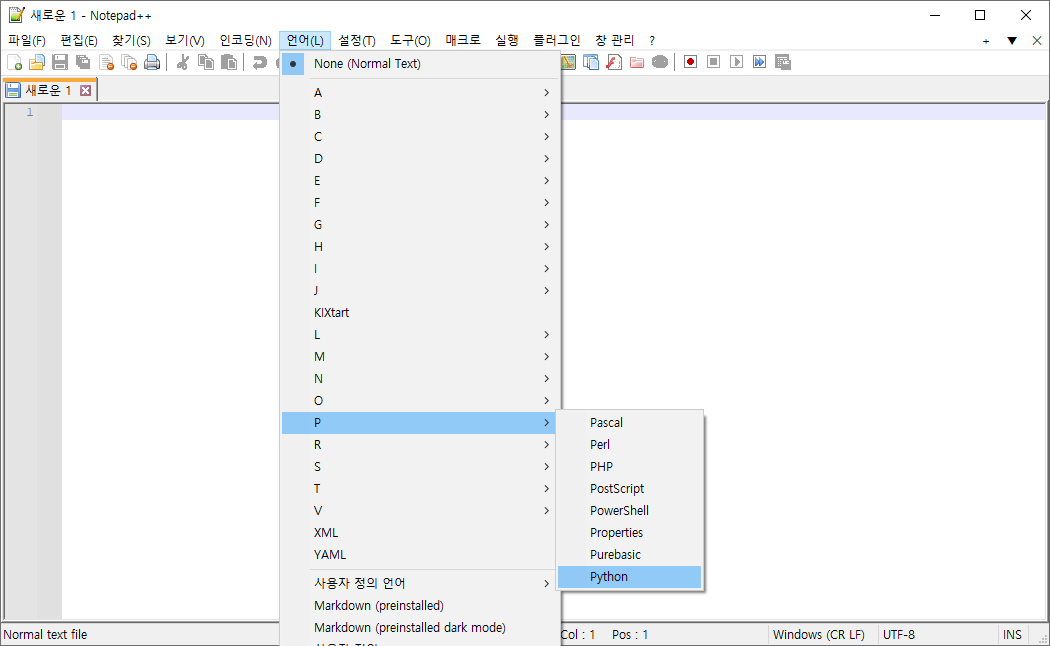The height and width of the screenshot is (646, 1050).
Task: Expand the A language submenu
Action: click(x=421, y=92)
